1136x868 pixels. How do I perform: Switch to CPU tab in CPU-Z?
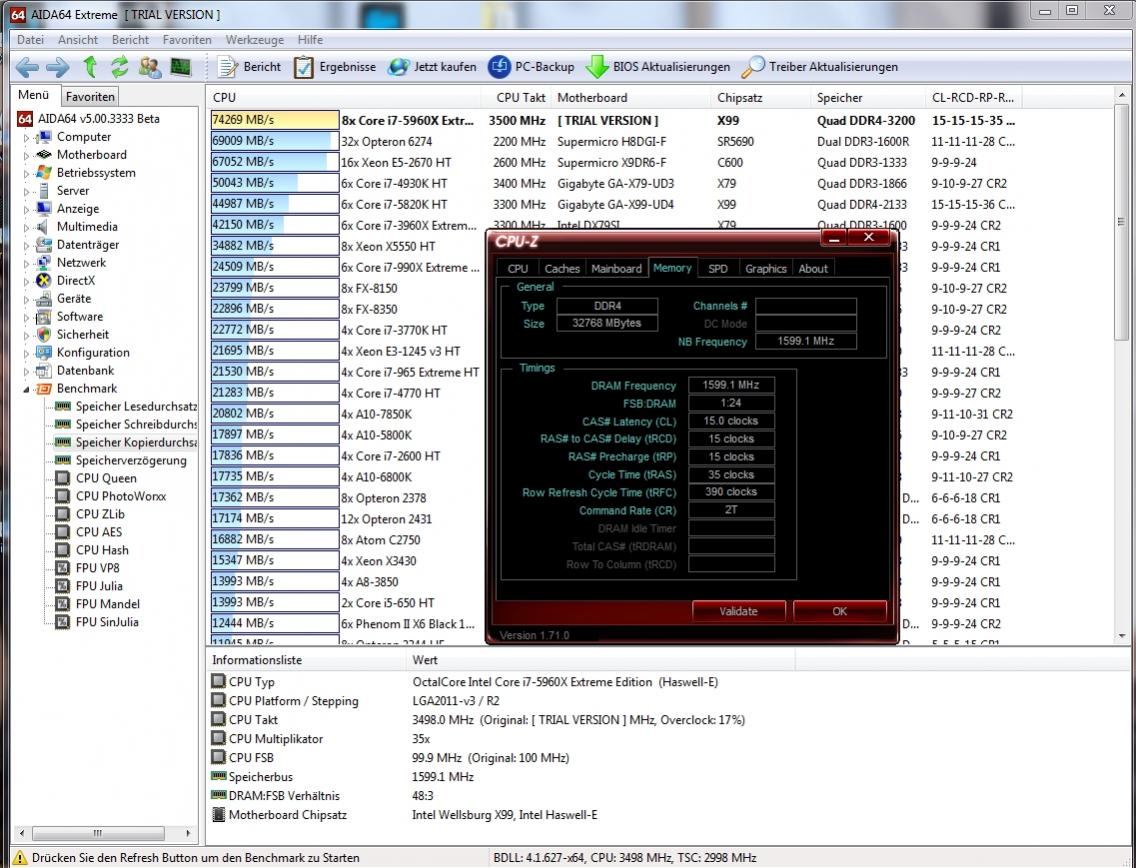pyautogui.click(x=518, y=269)
